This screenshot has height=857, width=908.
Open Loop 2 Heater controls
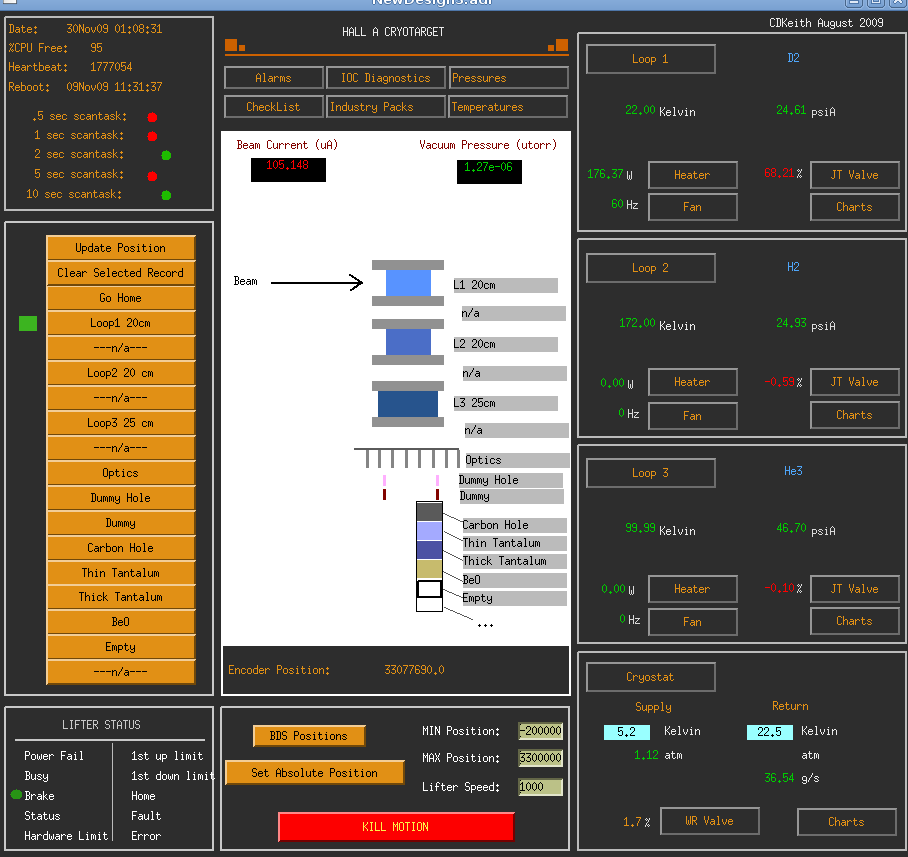(x=693, y=382)
